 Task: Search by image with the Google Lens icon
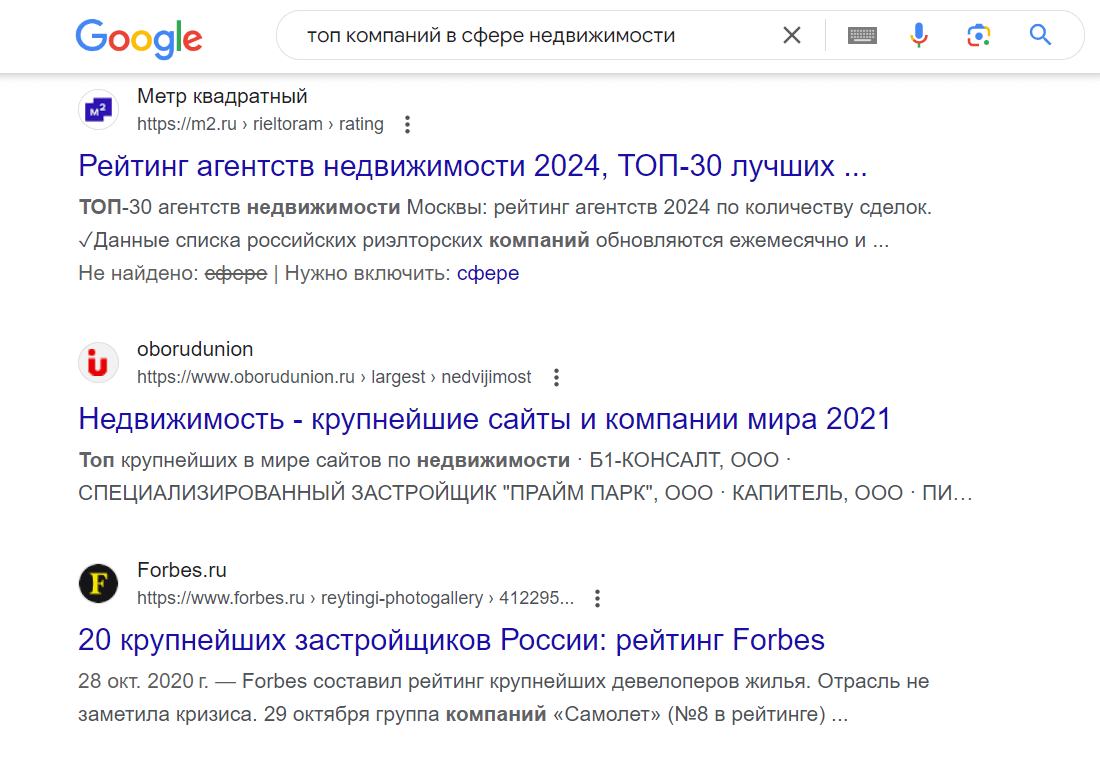[x=979, y=35]
